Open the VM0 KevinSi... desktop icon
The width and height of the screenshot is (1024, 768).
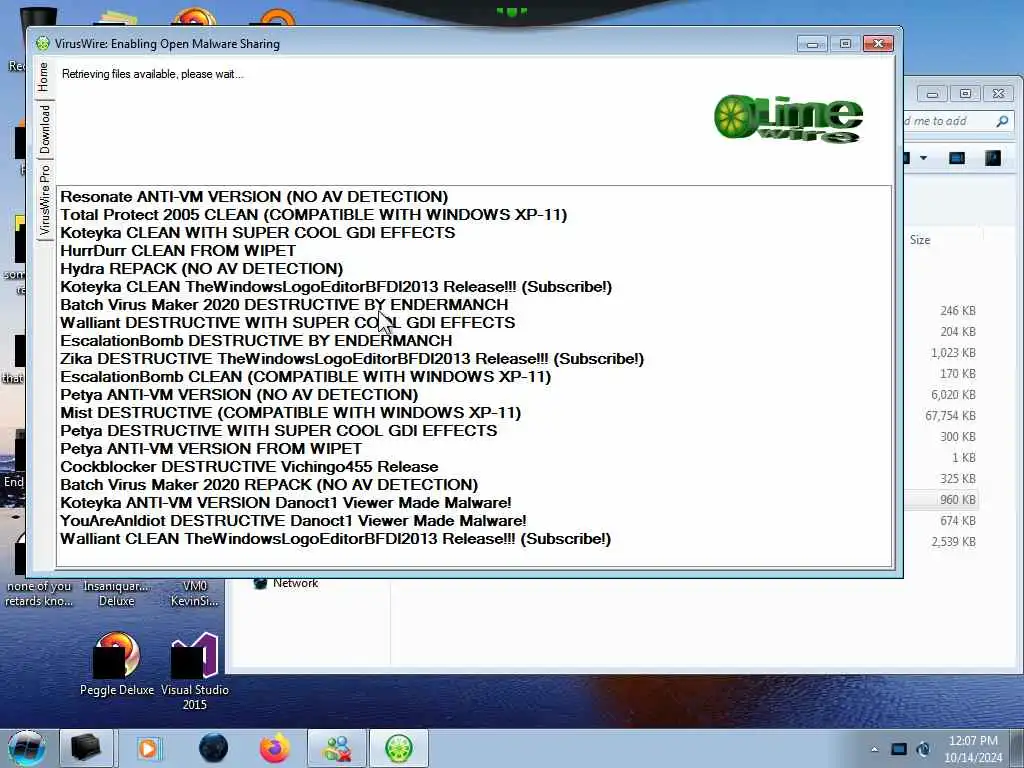pos(195,594)
